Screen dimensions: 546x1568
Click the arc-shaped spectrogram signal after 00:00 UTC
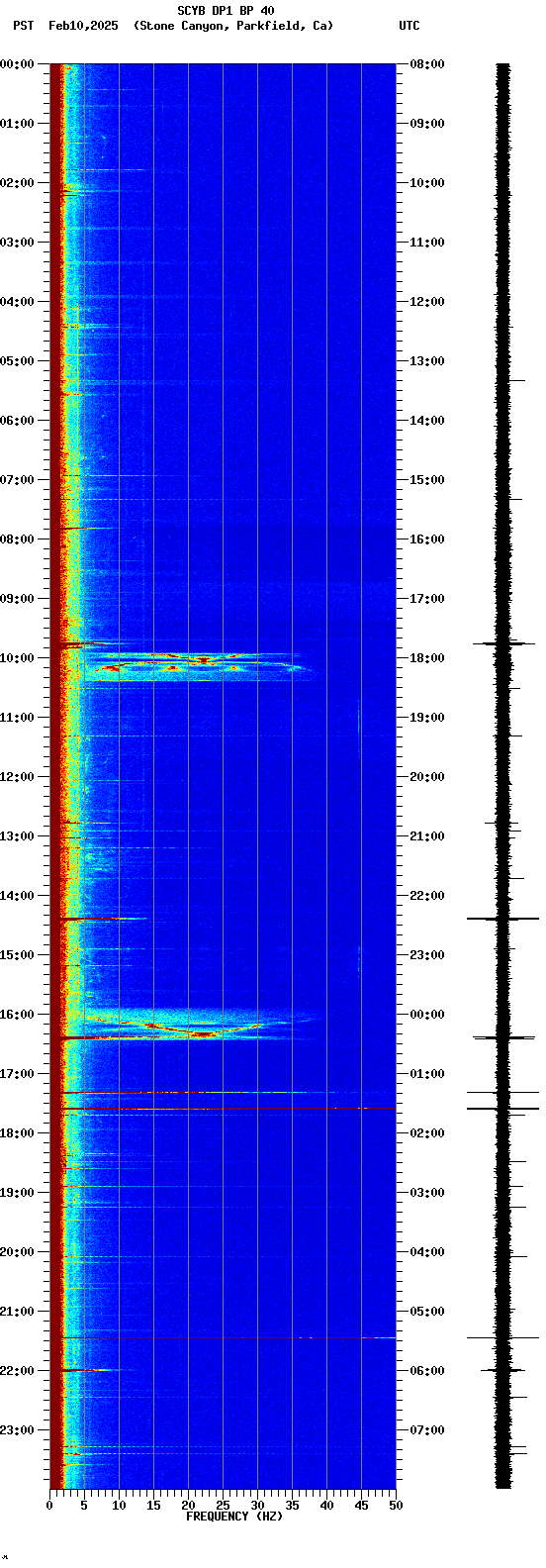[x=203, y=1026]
